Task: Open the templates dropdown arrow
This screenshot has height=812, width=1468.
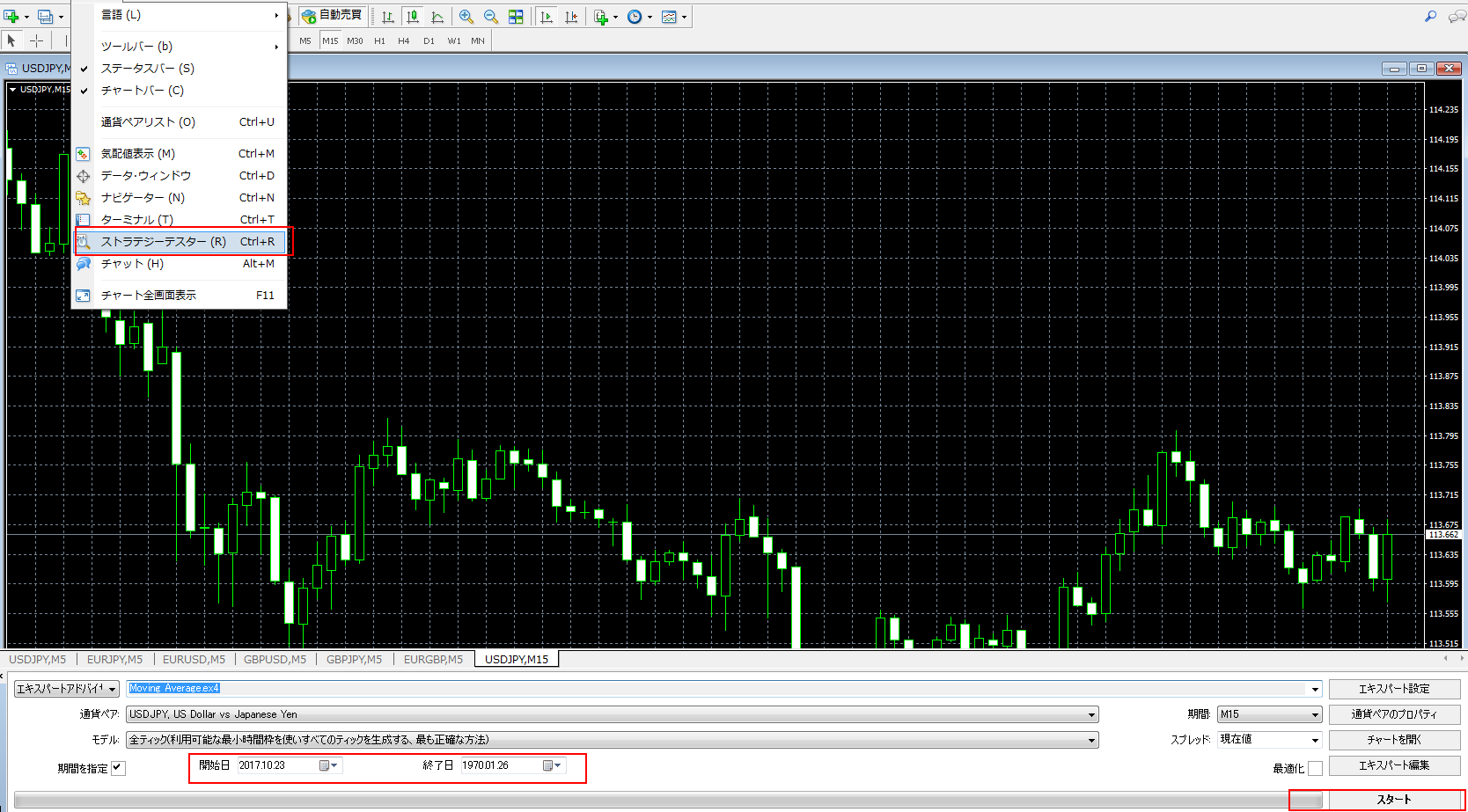Action: 684,17
